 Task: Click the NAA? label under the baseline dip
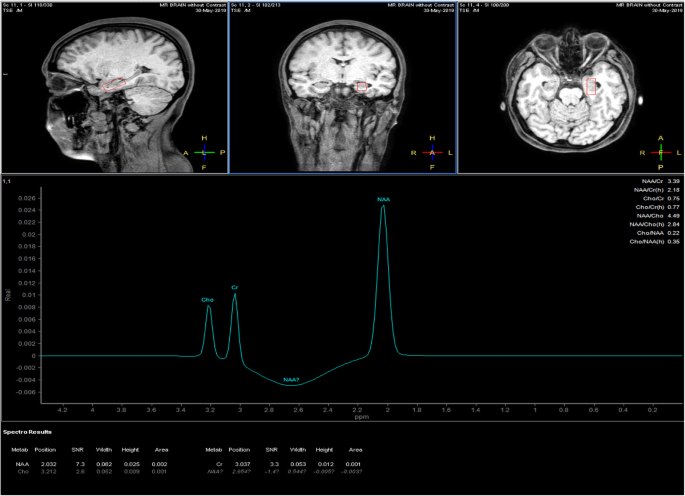point(292,380)
